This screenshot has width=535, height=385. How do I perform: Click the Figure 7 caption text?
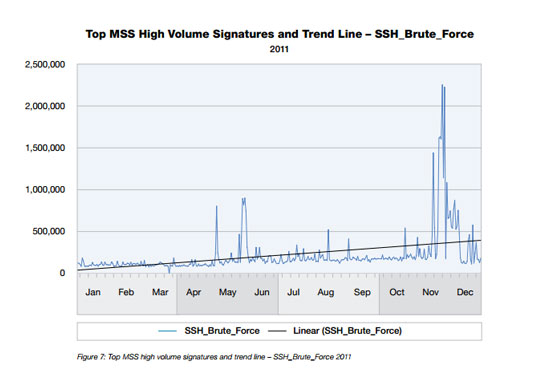coord(214,357)
